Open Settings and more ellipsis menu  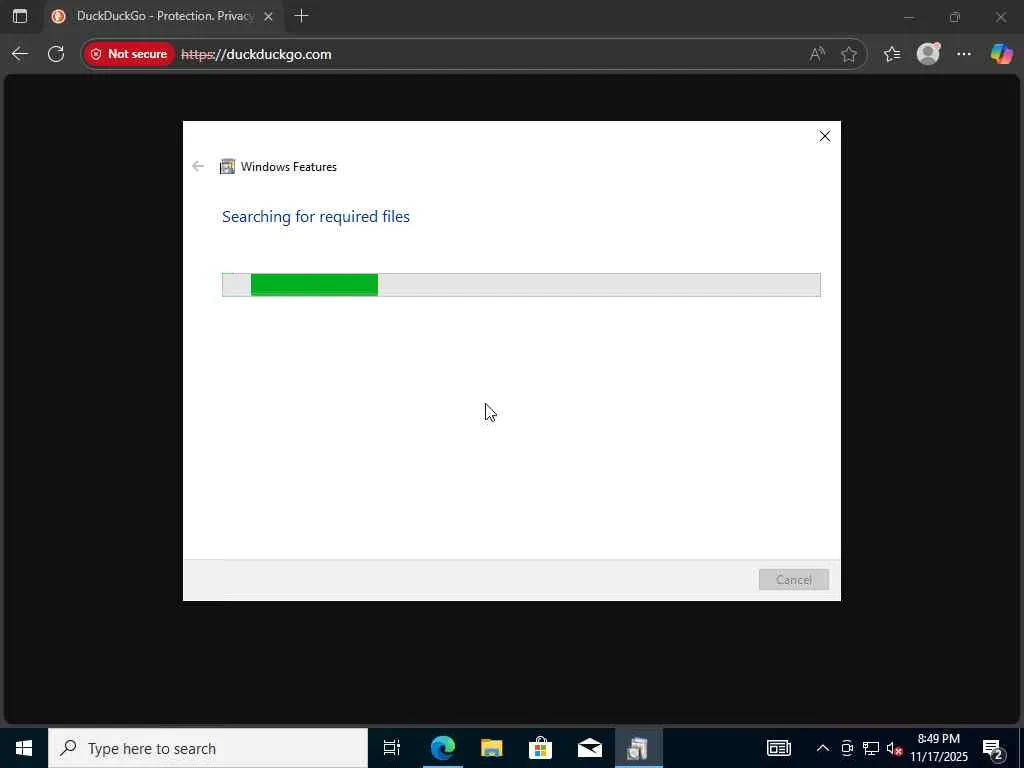tap(964, 54)
